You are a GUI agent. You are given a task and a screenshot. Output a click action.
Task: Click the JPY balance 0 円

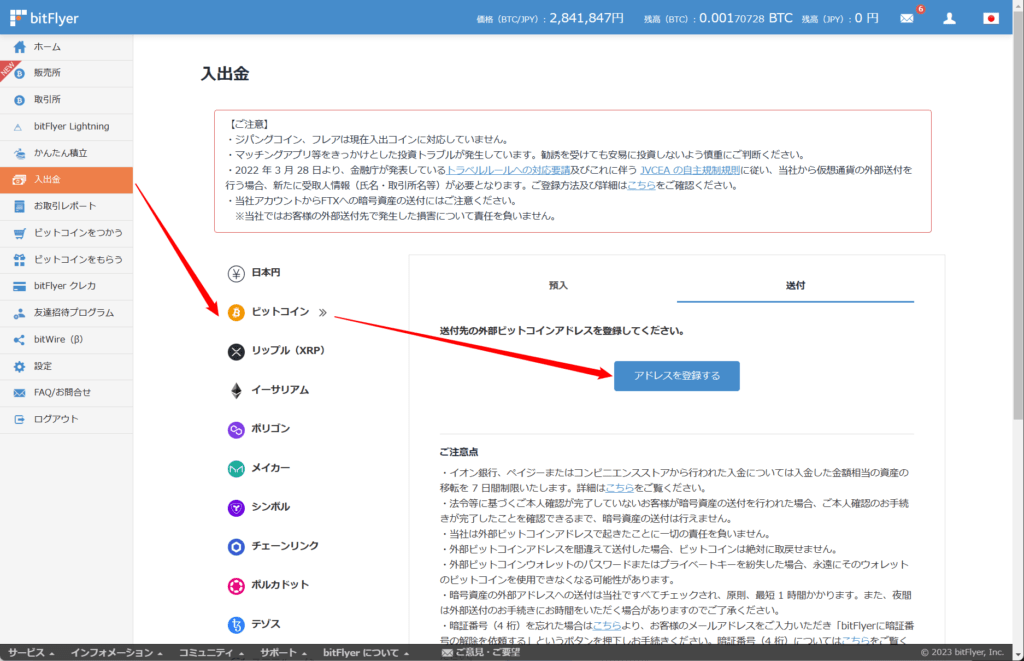pyautogui.click(x=867, y=18)
